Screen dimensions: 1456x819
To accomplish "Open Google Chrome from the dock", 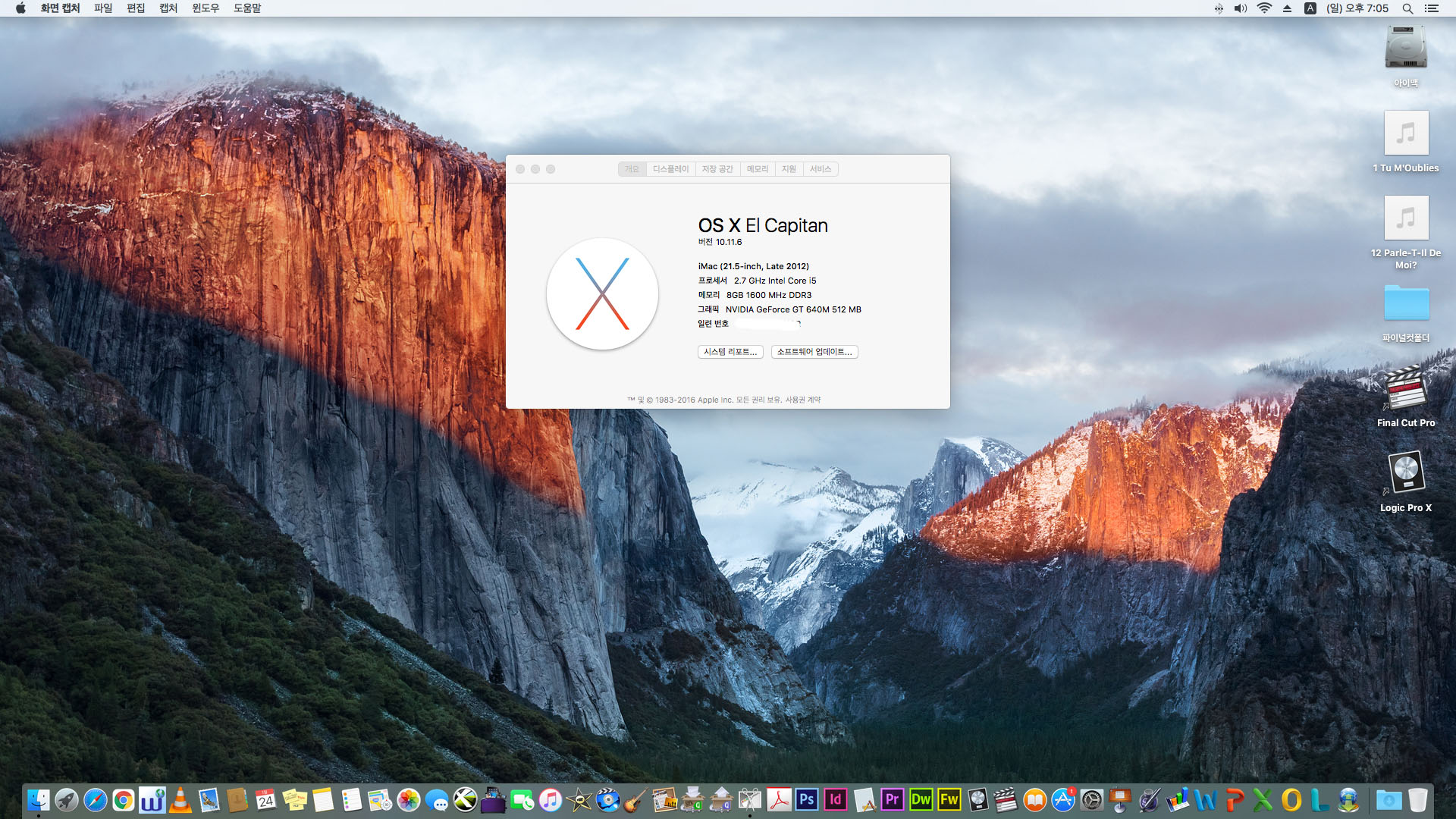I will tap(123, 800).
